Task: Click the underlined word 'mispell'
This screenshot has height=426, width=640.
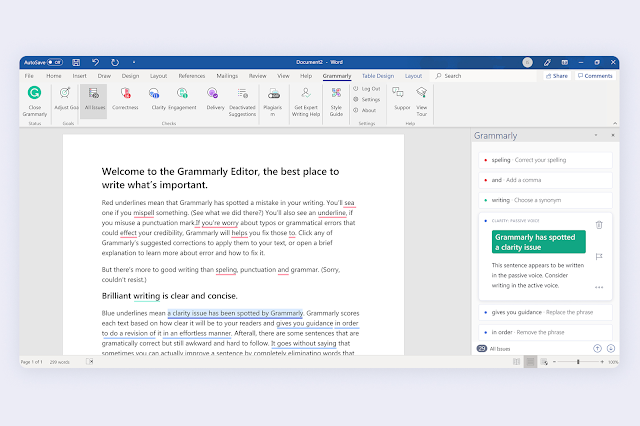Action: (144, 213)
